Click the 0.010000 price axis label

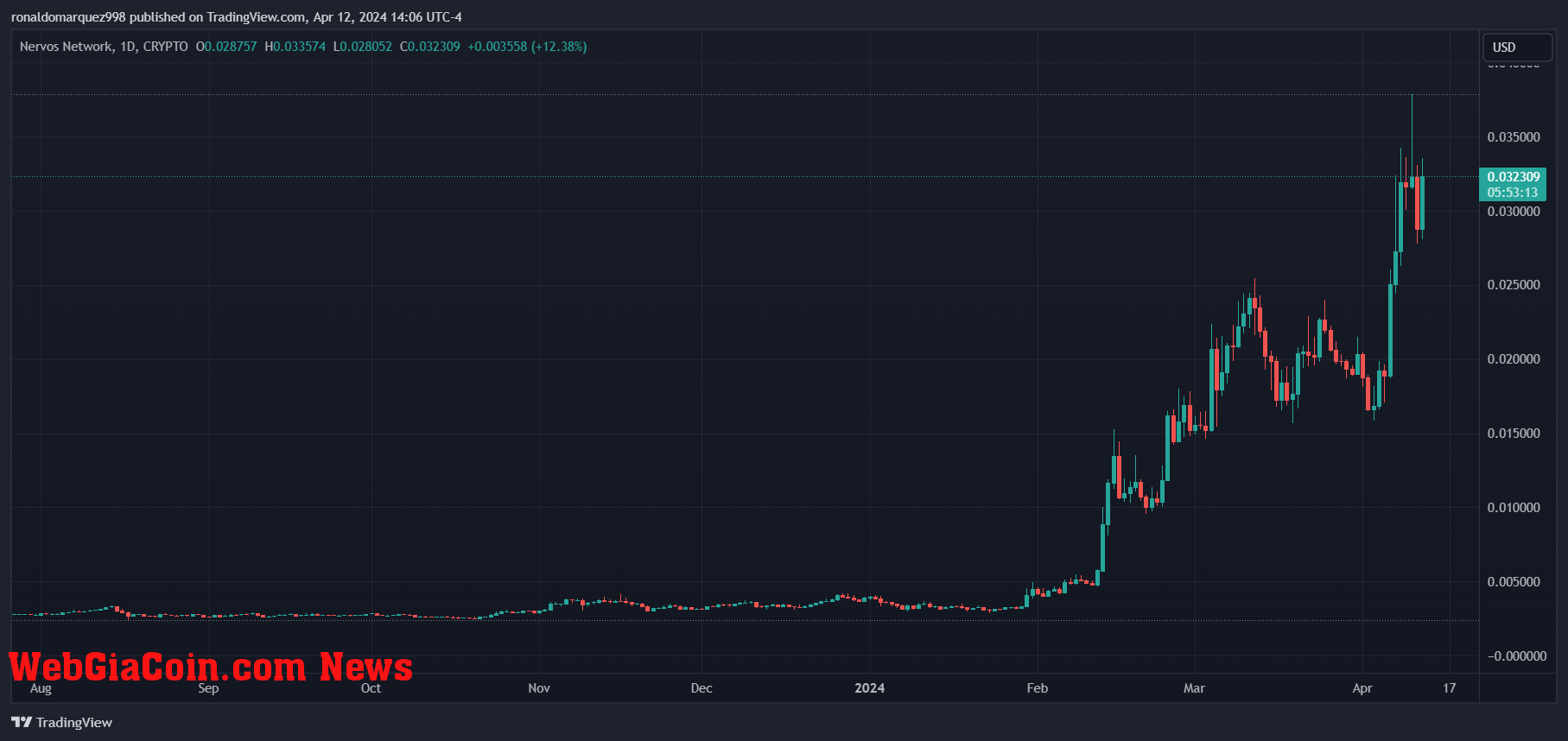click(1514, 508)
